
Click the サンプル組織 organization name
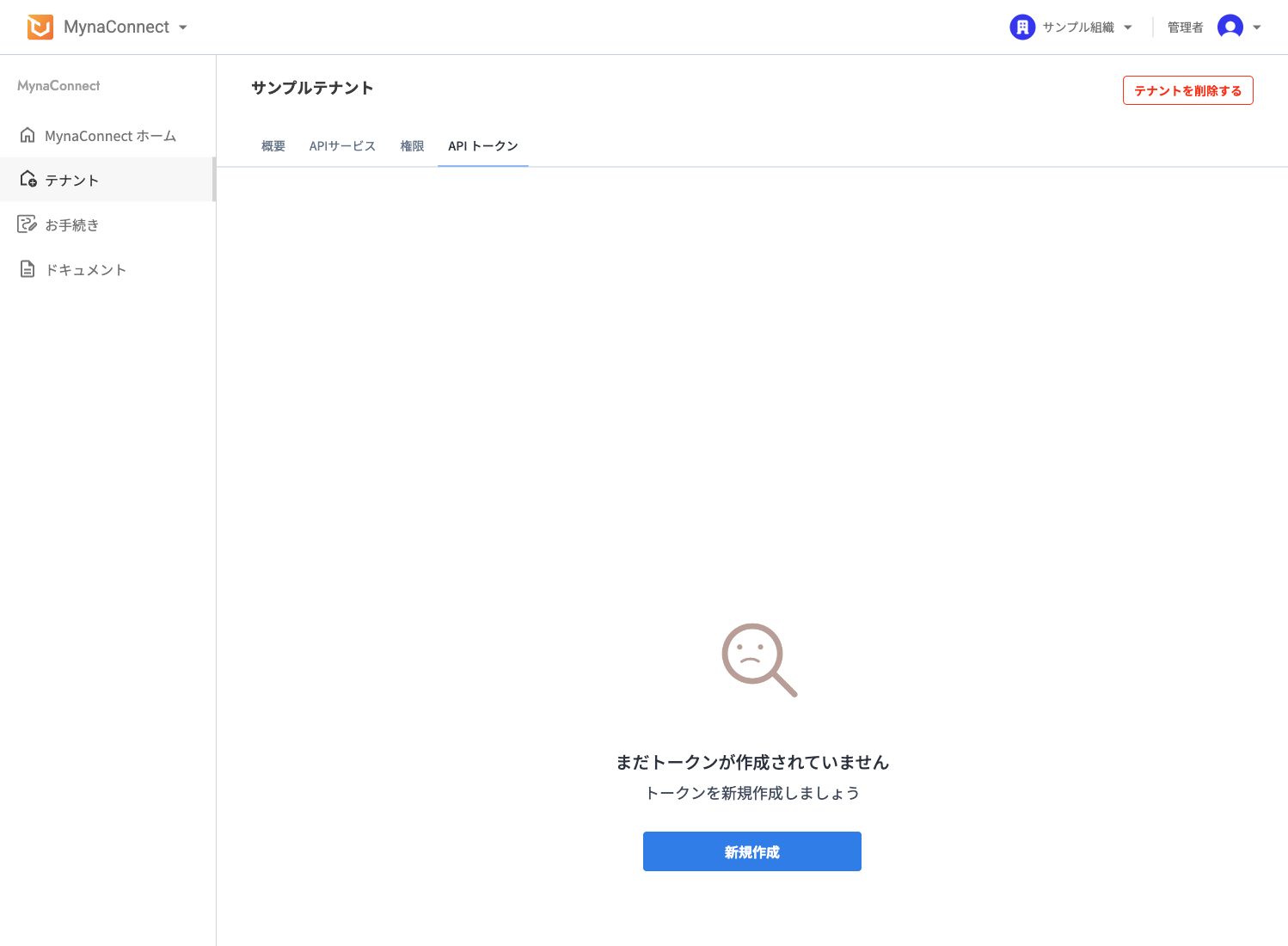click(x=1078, y=28)
